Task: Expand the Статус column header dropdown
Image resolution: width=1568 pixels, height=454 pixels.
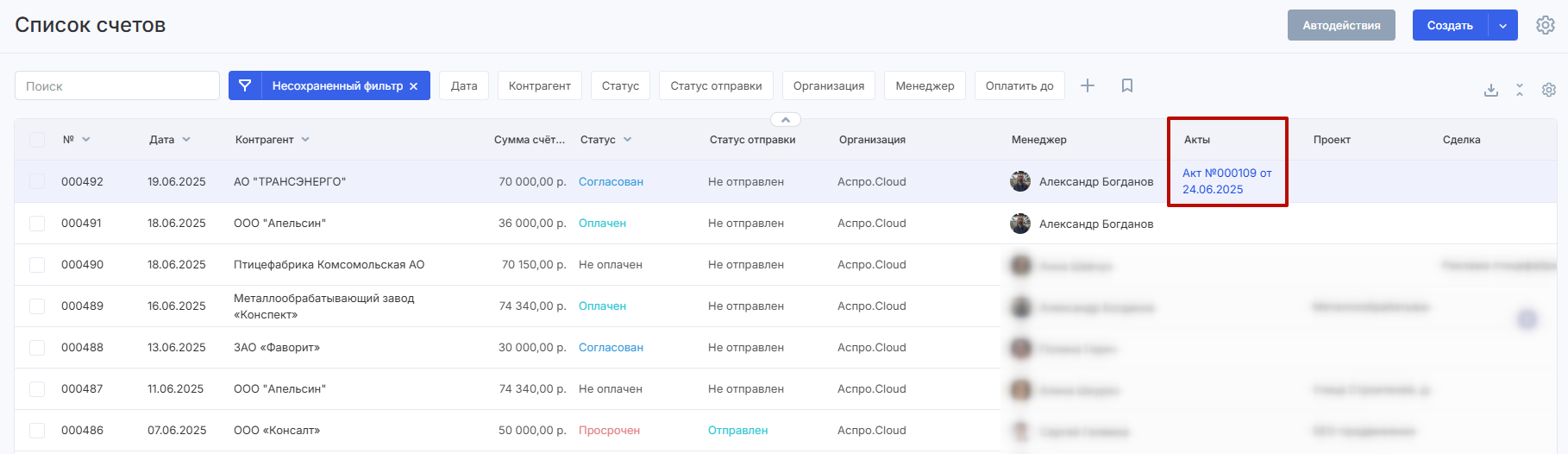Action: coord(627,140)
